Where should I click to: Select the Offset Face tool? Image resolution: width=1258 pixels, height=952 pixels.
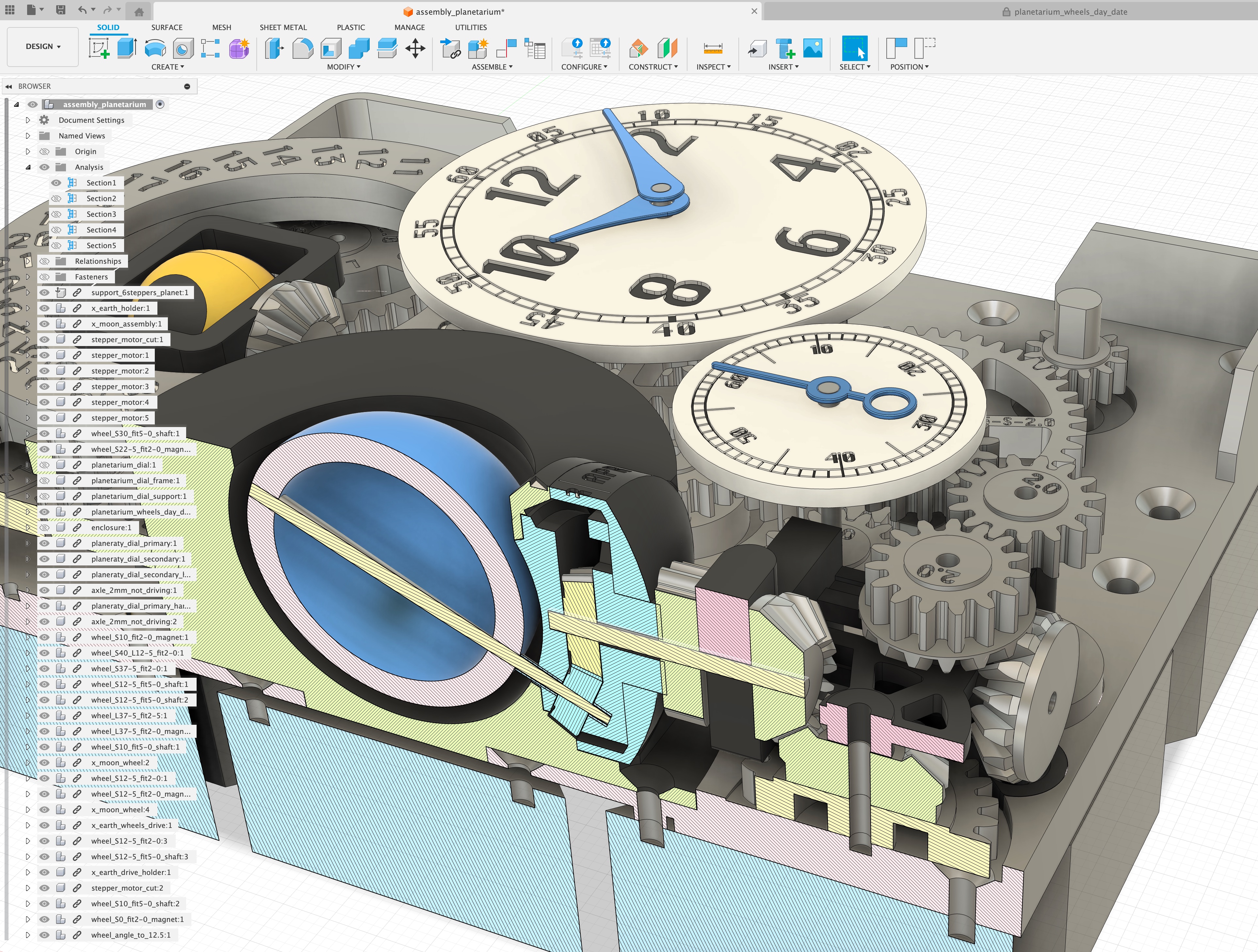pos(387,48)
